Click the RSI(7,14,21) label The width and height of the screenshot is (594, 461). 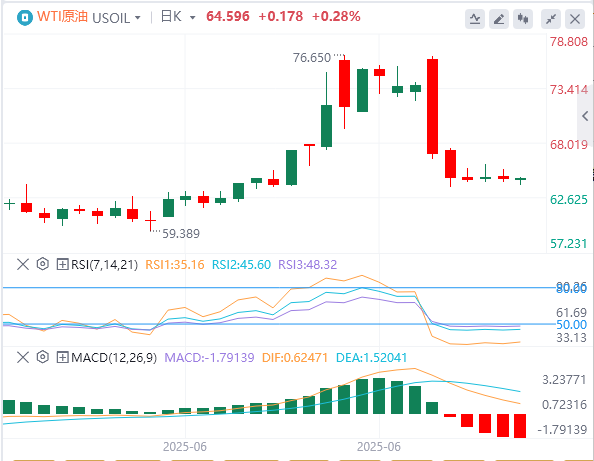(x=105, y=264)
